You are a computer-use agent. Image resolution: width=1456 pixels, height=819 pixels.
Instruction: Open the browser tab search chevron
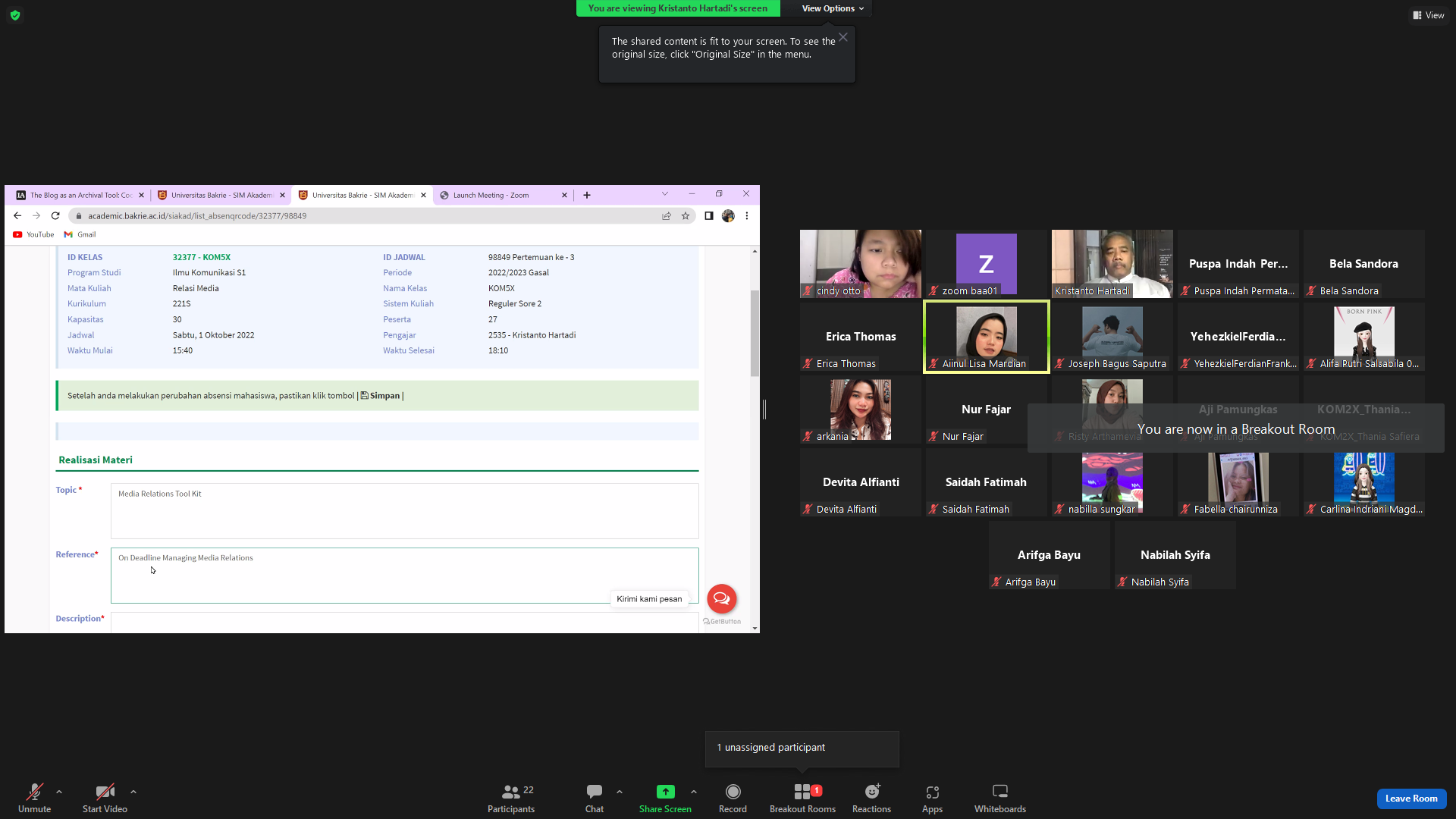pos(665,194)
